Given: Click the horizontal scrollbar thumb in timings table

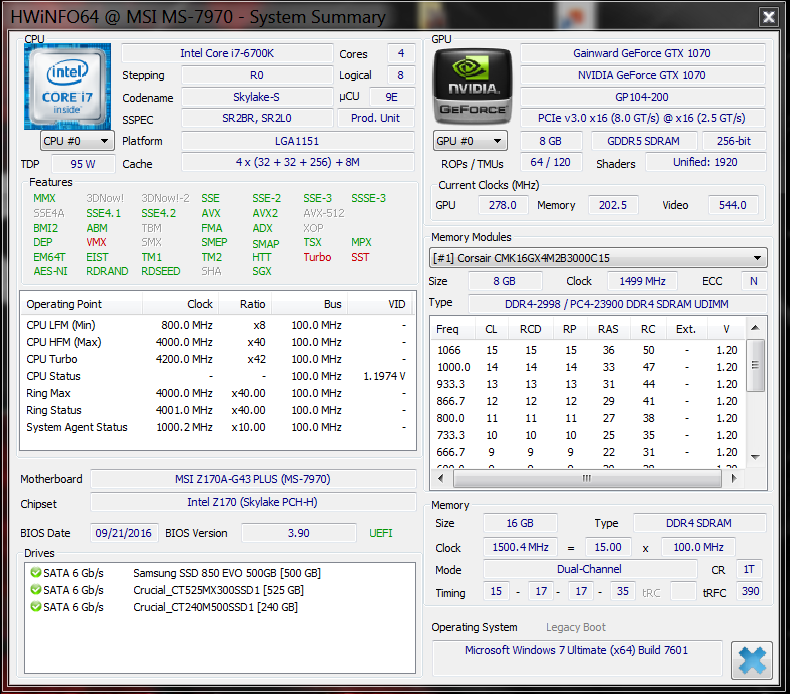Looking at the screenshot, I should coord(587,478).
